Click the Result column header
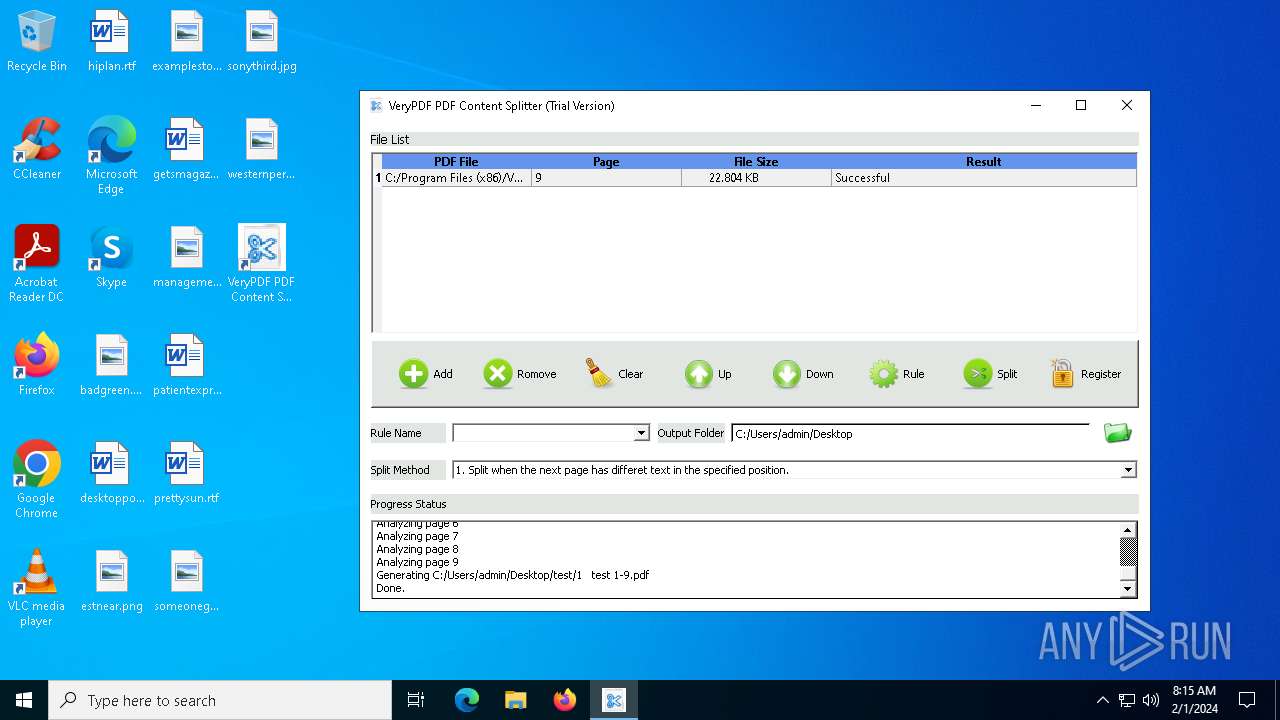This screenshot has height=720, width=1280. [x=984, y=161]
